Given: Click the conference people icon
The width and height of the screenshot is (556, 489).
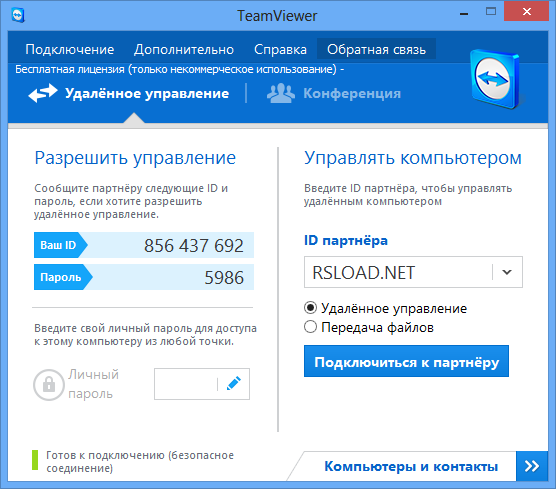Looking at the screenshot, I should (280, 93).
